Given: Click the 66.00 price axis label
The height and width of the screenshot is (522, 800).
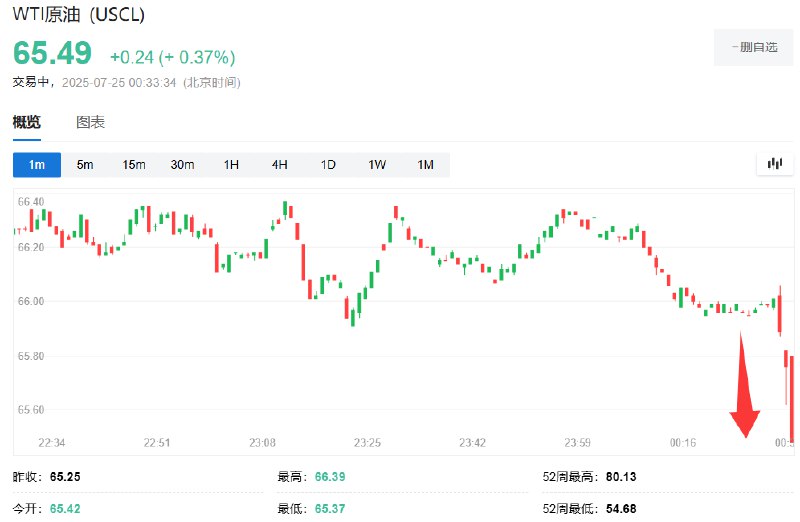Looking at the screenshot, I should [31, 301].
